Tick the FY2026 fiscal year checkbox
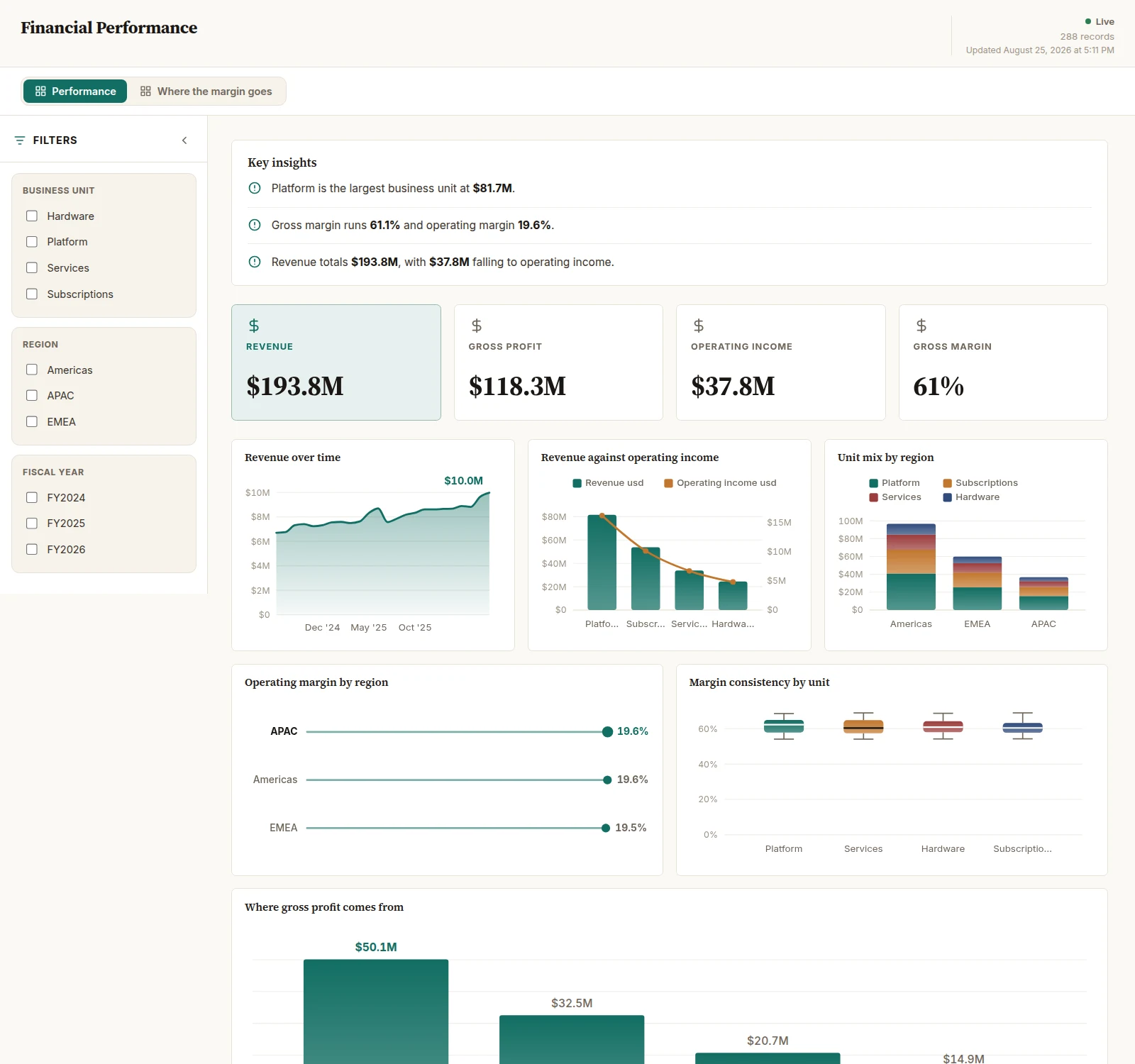This screenshot has width=1135, height=1064. click(x=32, y=549)
